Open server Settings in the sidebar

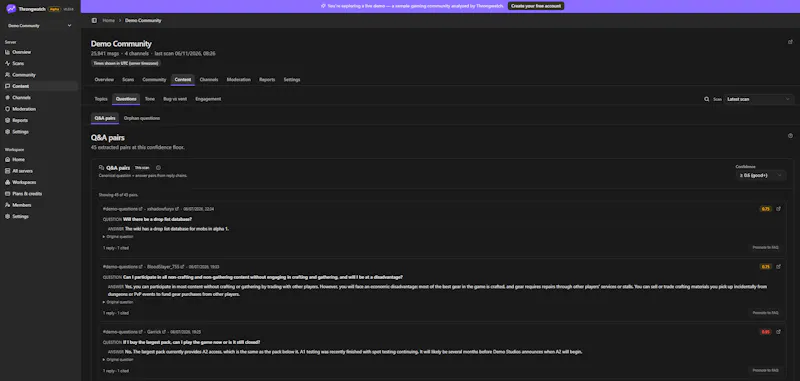20,132
